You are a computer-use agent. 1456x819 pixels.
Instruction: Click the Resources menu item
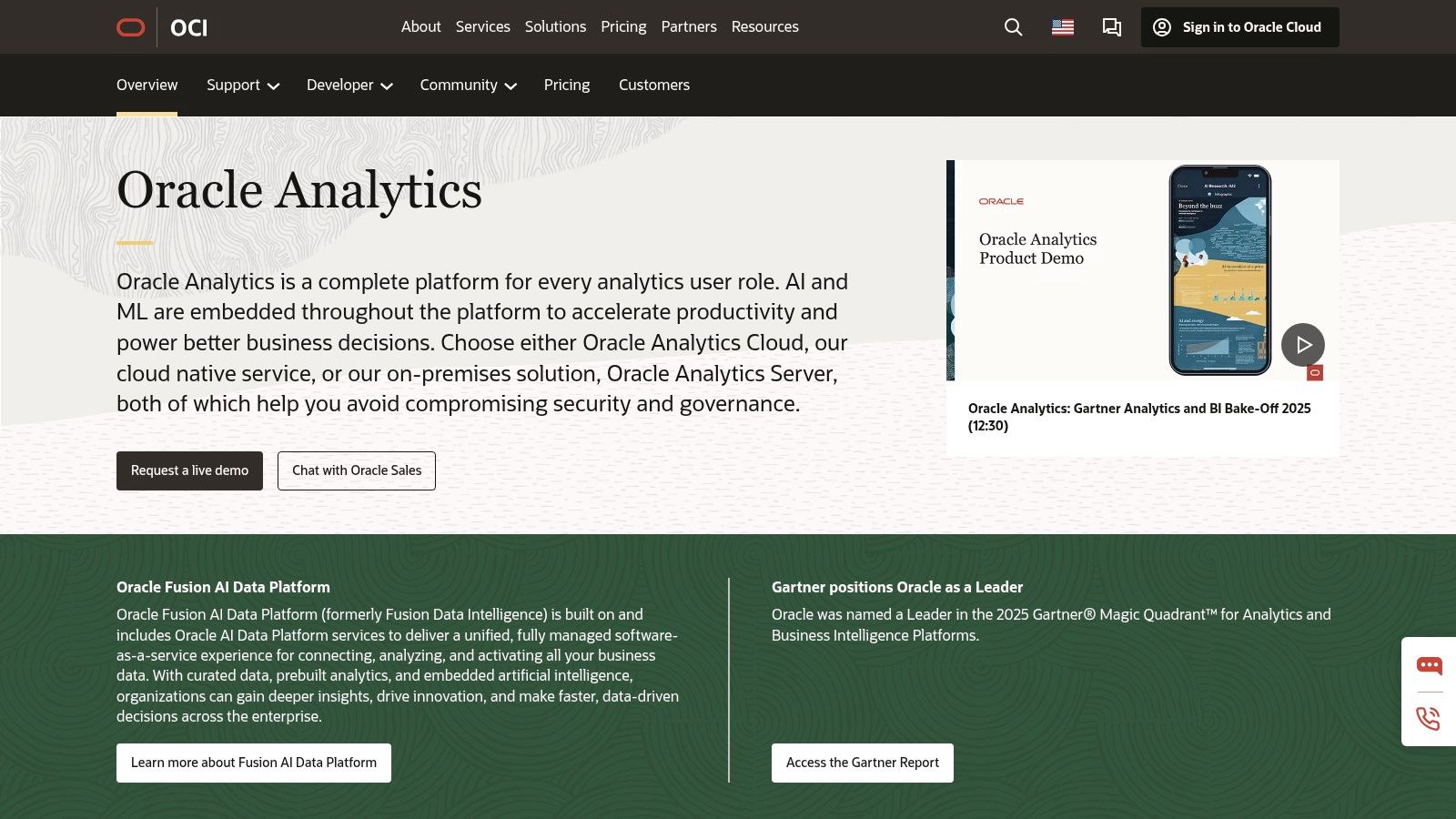coord(764,26)
